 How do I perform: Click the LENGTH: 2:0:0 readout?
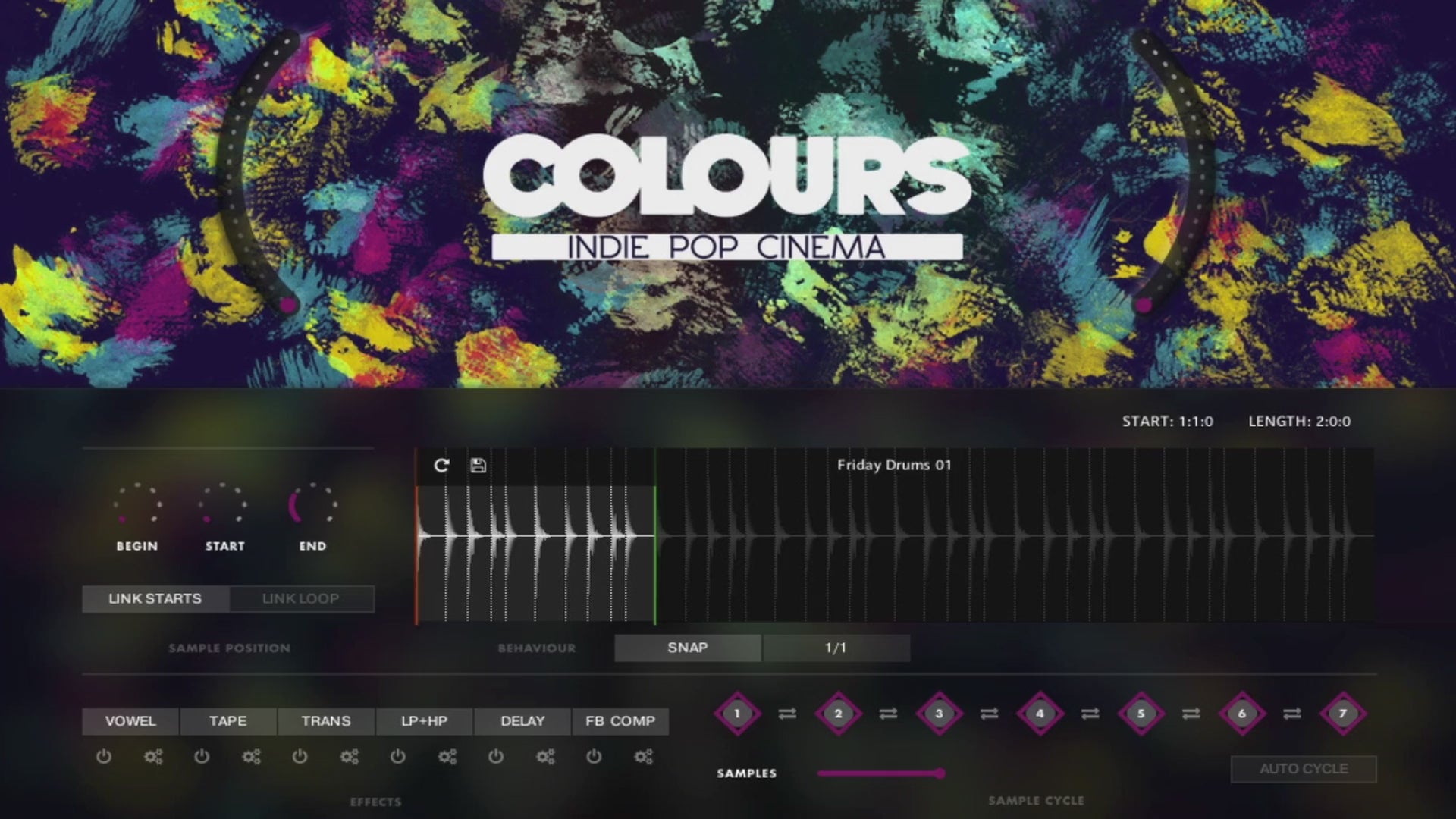(x=1300, y=422)
